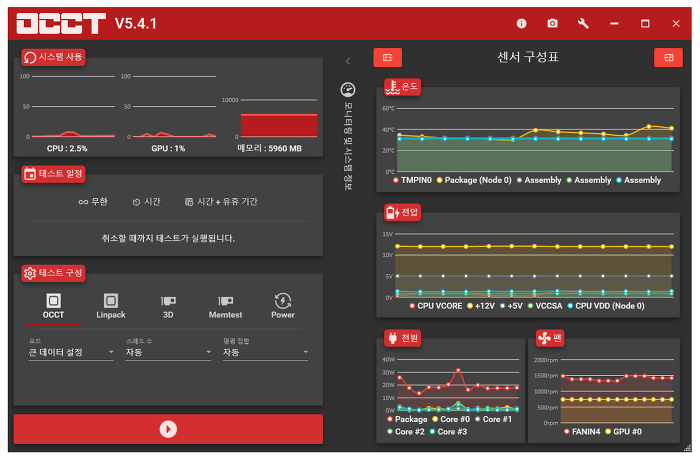Click the right red table layout button
Screen dimensions: 700x460
(668, 58)
